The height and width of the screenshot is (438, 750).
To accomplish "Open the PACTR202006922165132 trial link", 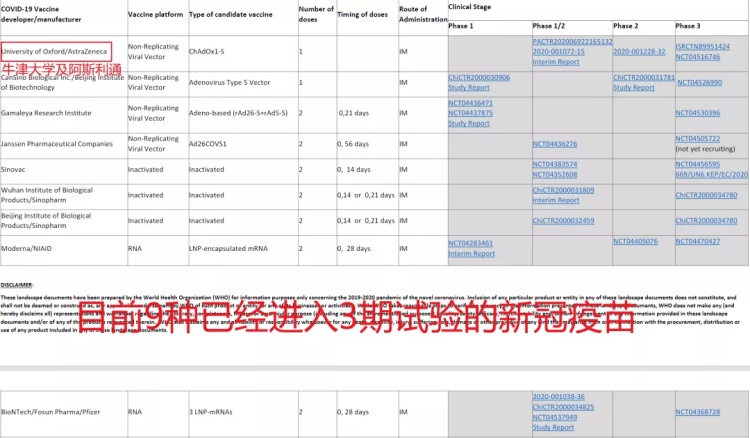I will tap(572, 42).
